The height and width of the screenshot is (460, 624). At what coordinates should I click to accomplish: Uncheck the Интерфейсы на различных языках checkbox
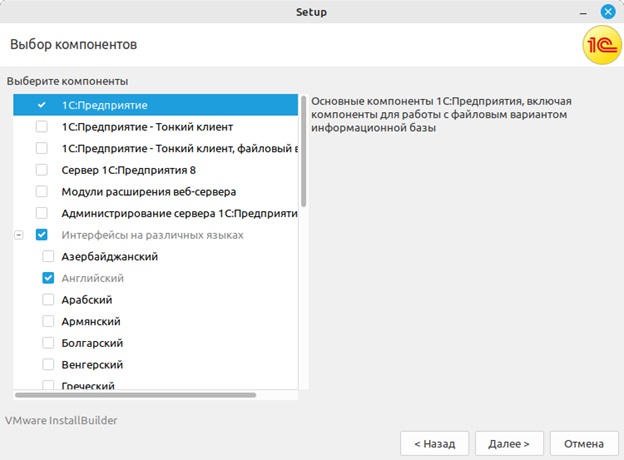click(41, 235)
